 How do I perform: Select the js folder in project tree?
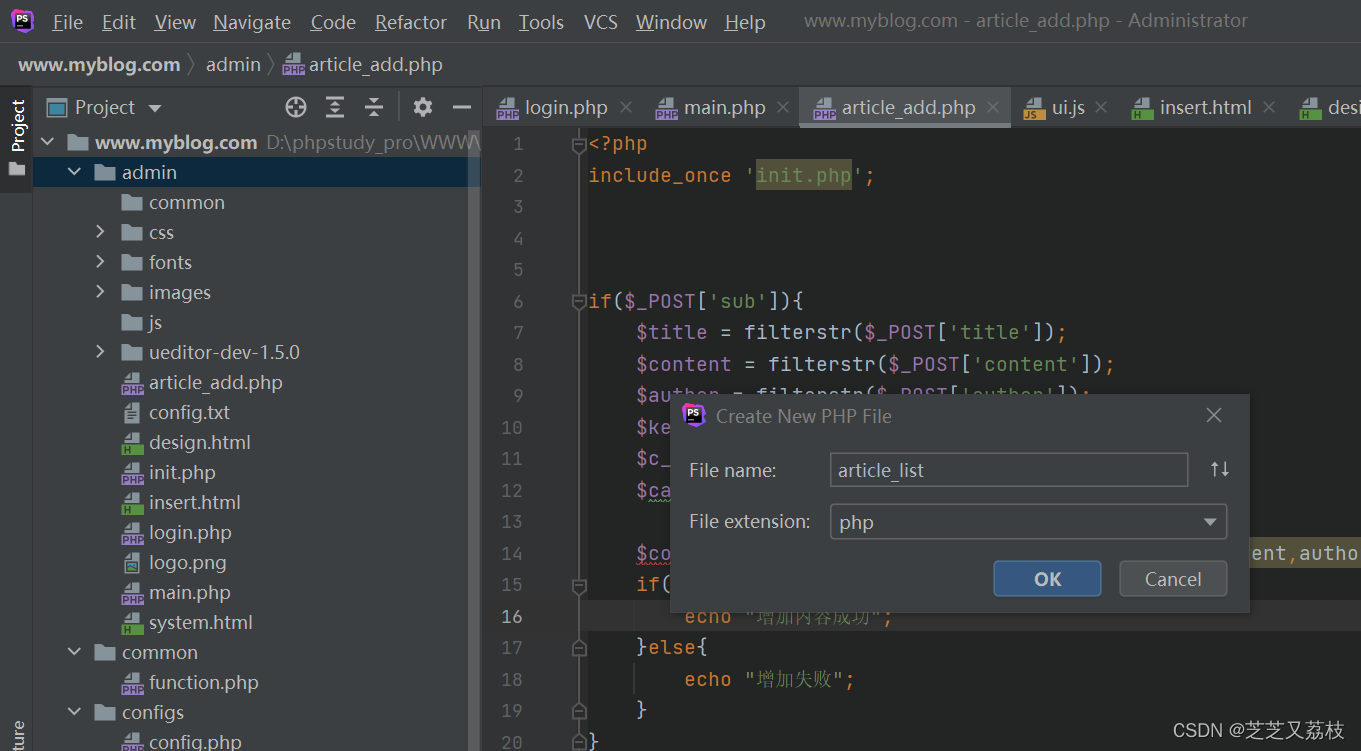(x=155, y=322)
